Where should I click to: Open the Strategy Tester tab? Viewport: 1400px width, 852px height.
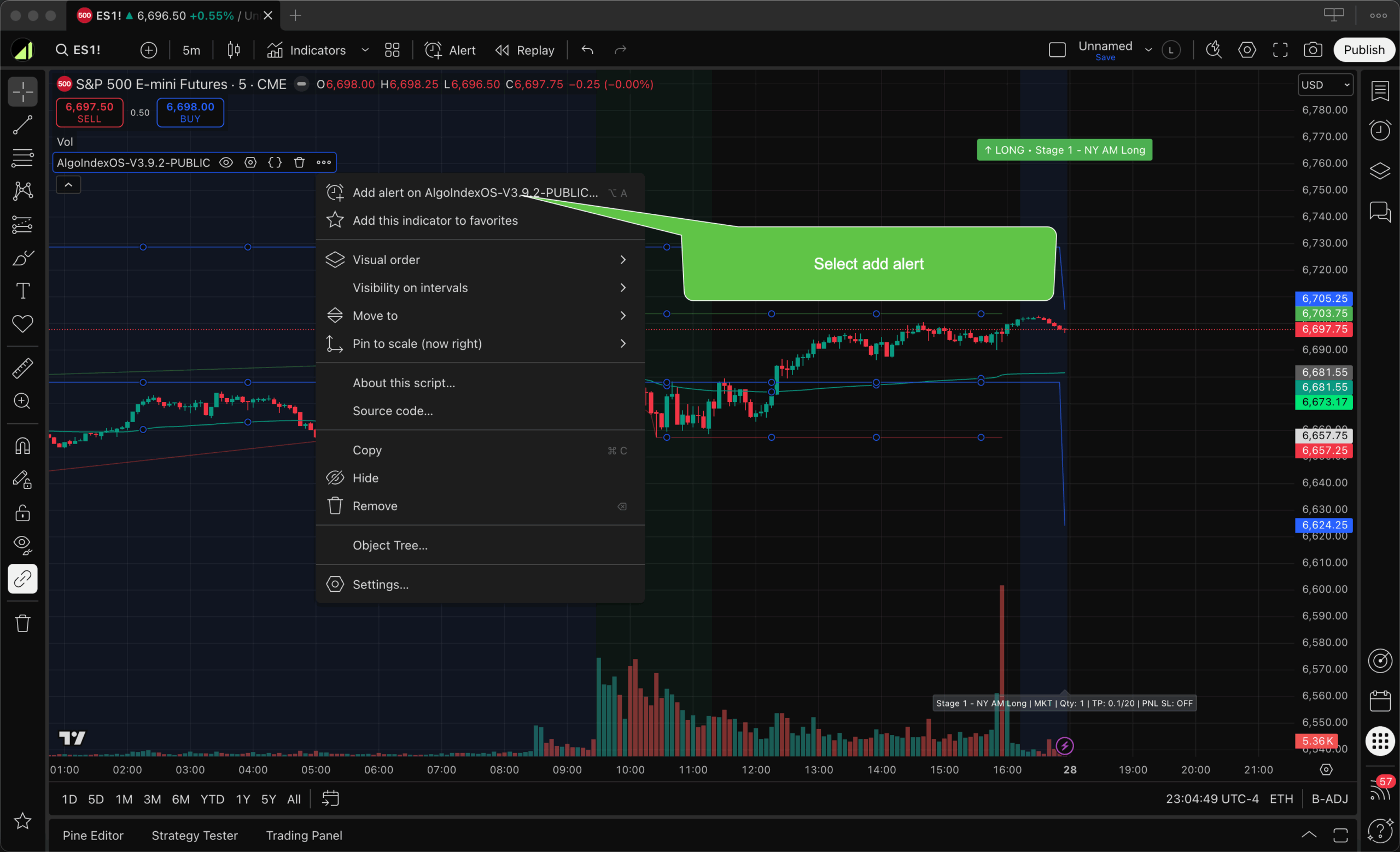194,835
